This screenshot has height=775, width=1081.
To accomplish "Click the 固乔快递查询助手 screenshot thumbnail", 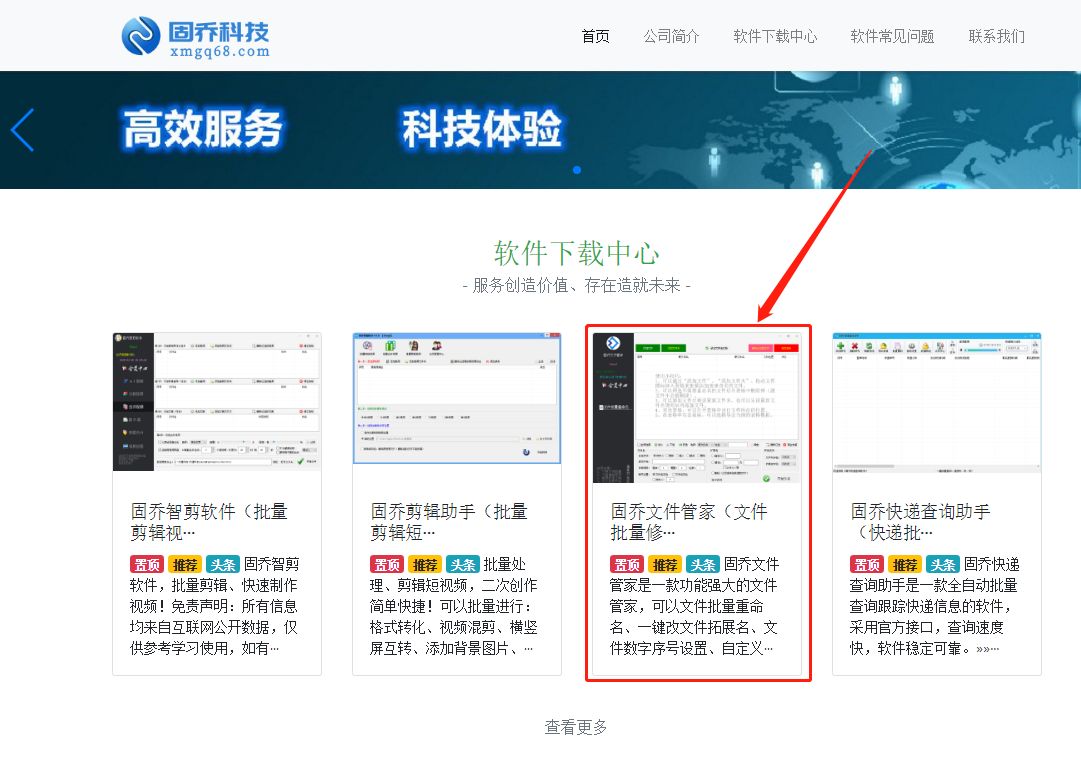I will coord(937,400).
